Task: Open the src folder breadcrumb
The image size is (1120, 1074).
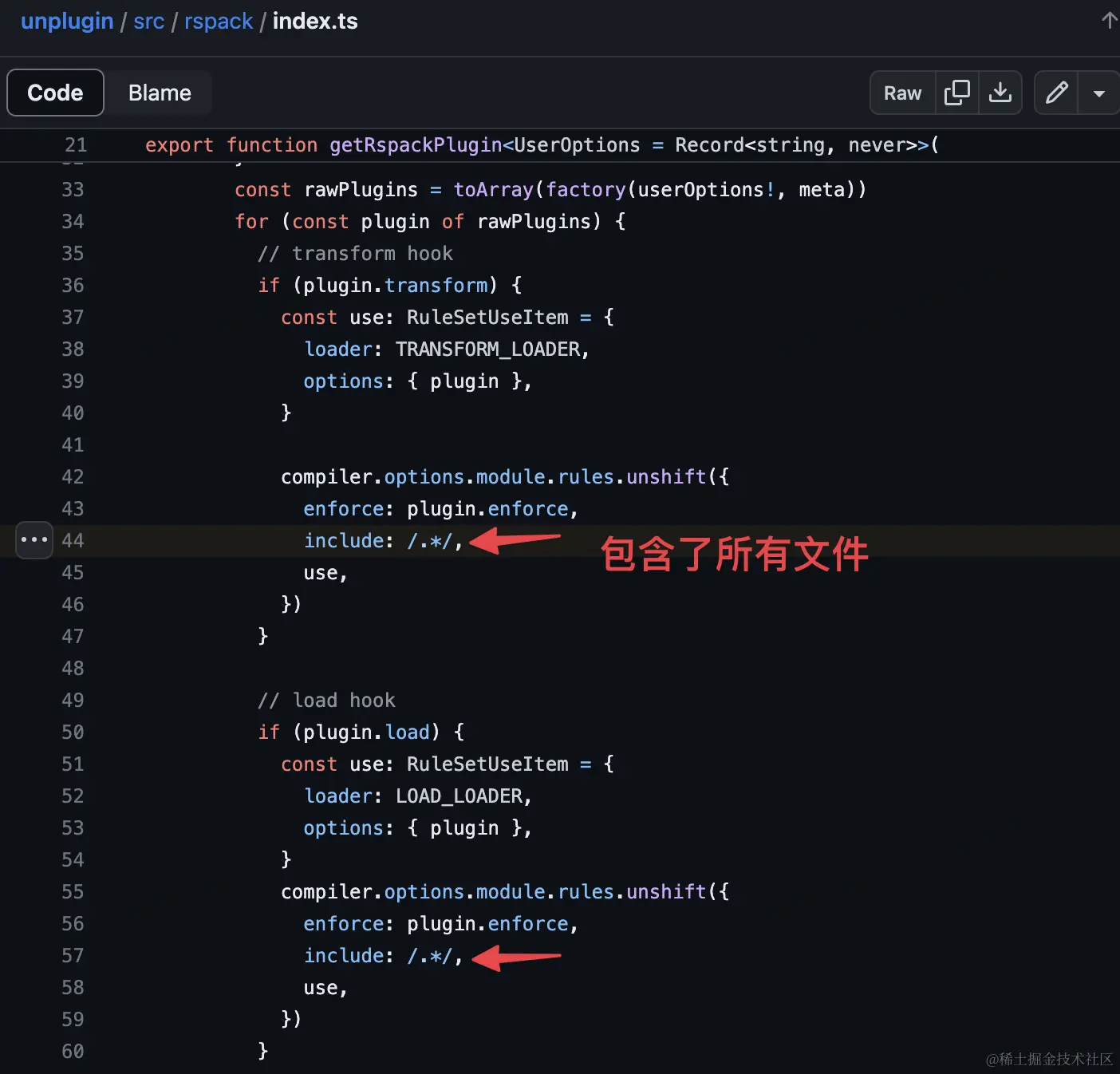Action: (149, 21)
